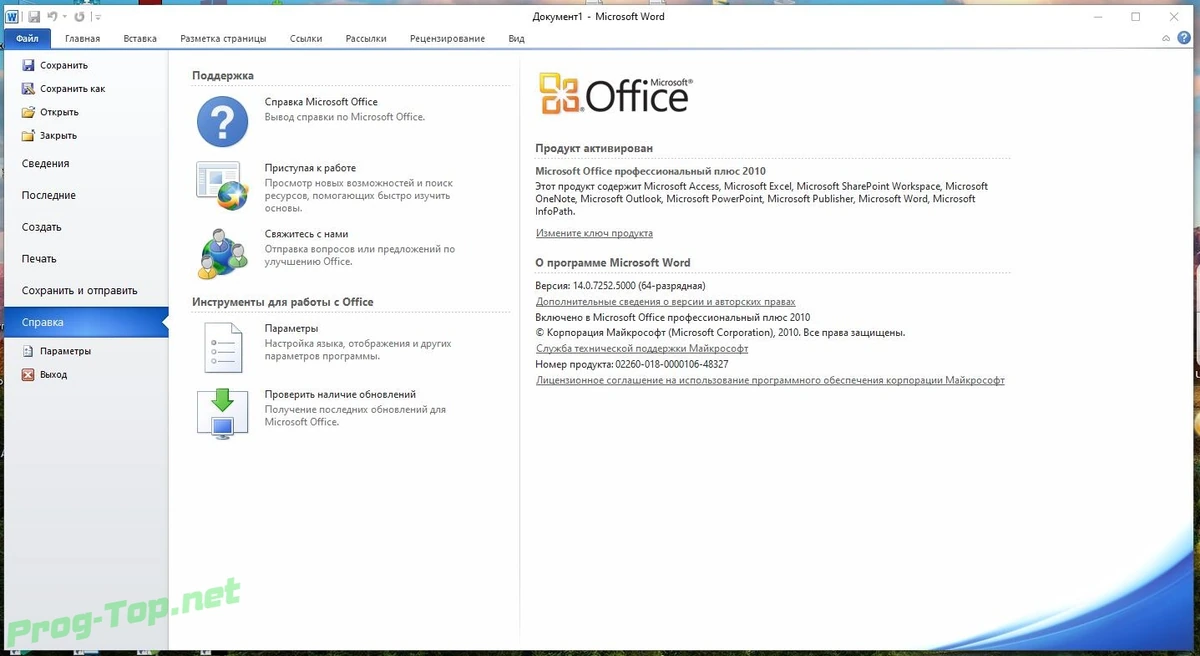Maximize the Word window

click(x=1135, y=17)
